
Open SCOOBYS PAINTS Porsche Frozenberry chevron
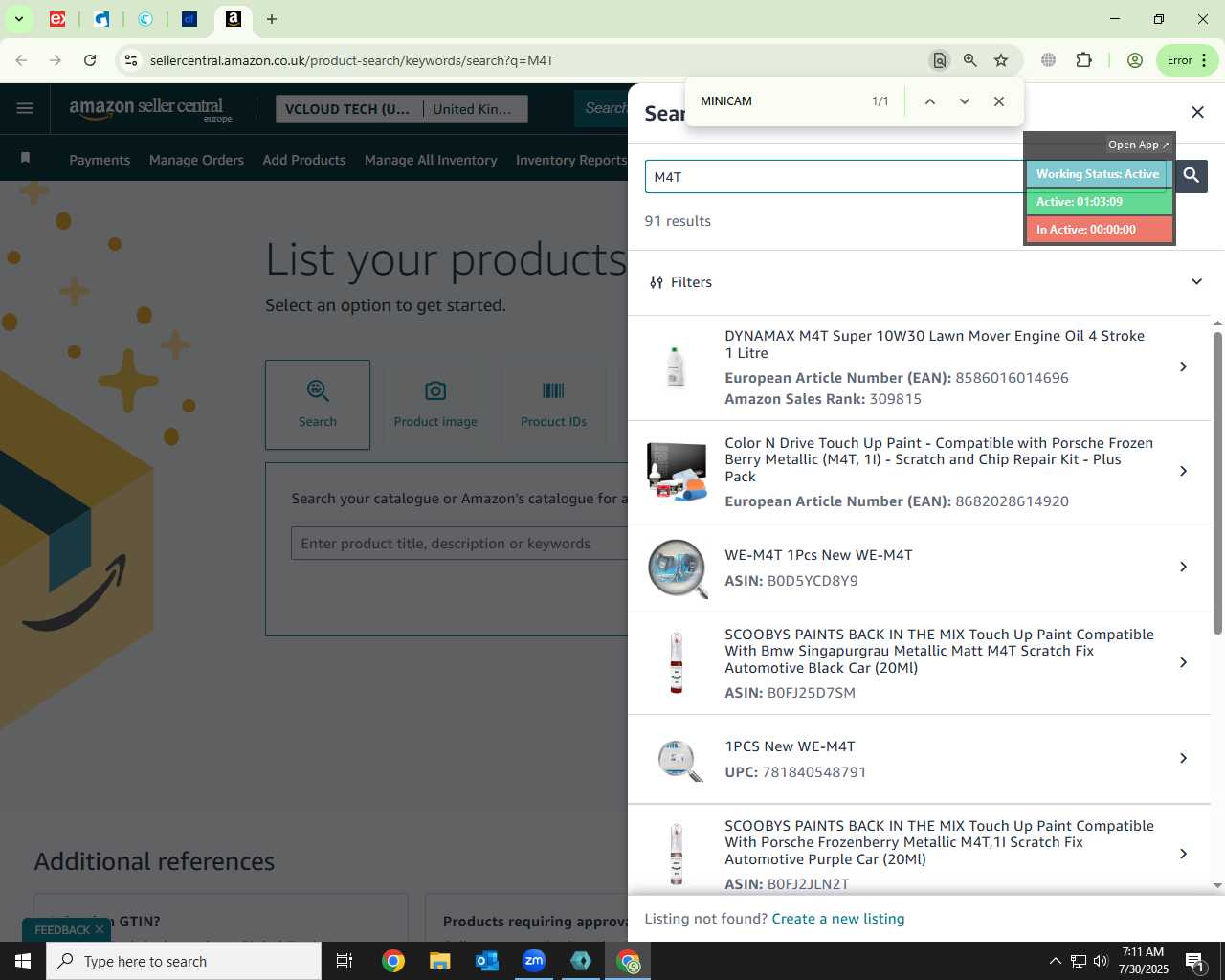1184,854
